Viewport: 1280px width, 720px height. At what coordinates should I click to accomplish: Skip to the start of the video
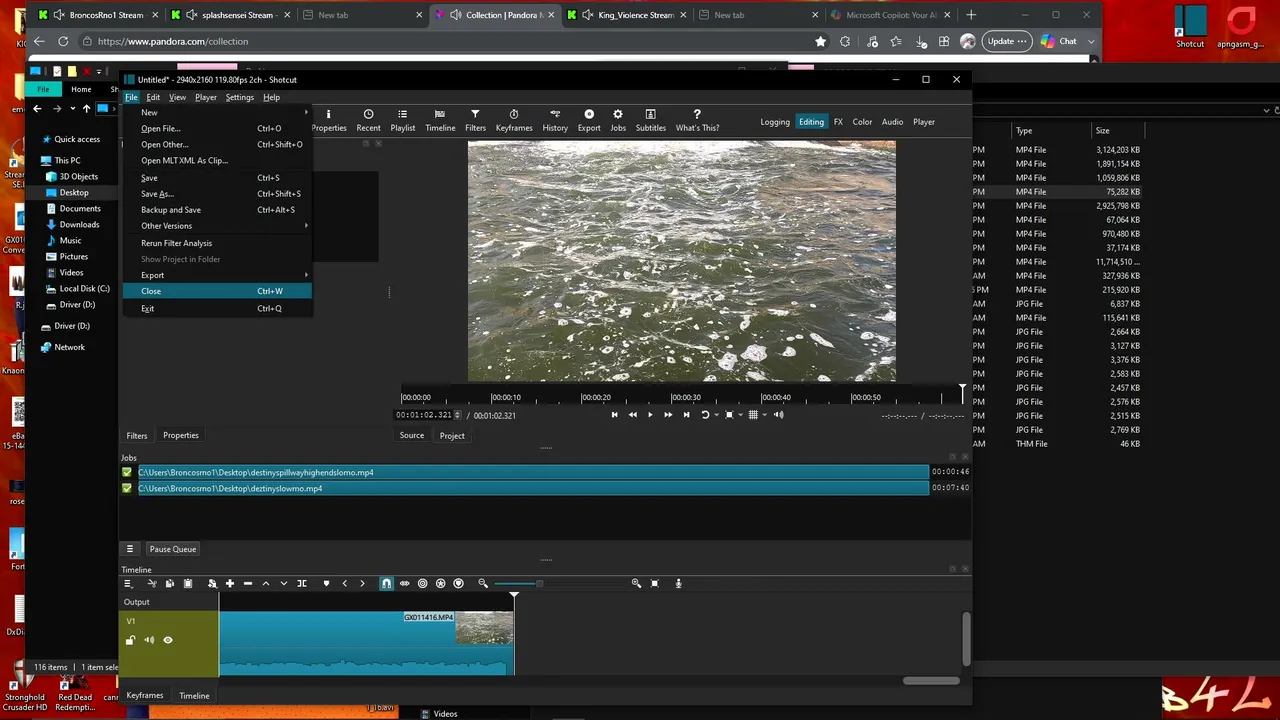coord(614,415)
